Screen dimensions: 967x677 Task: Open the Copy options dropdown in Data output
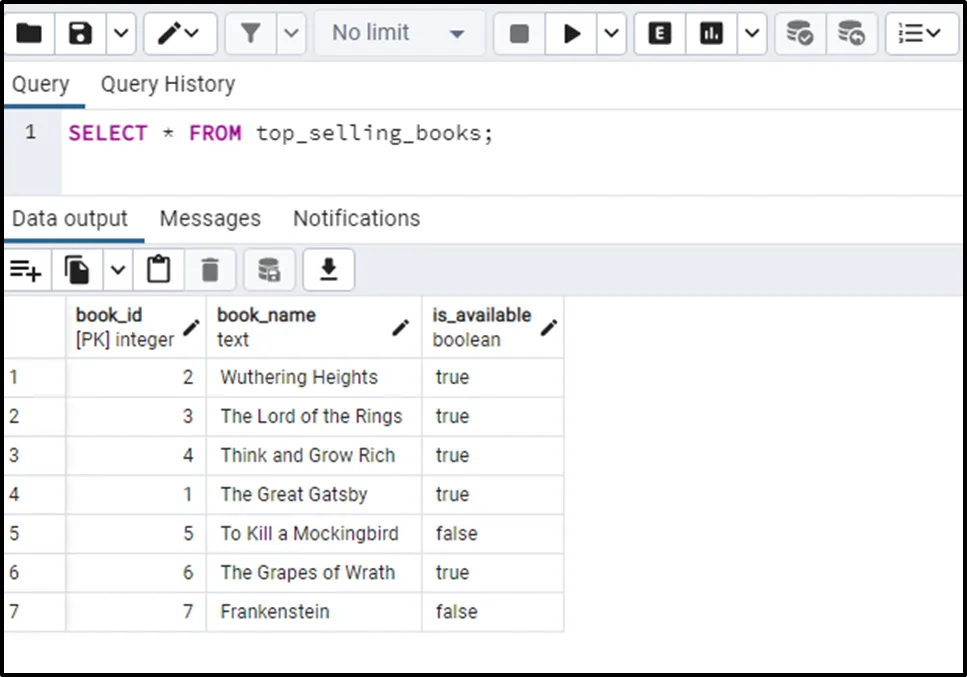click(x=118, y=270)
